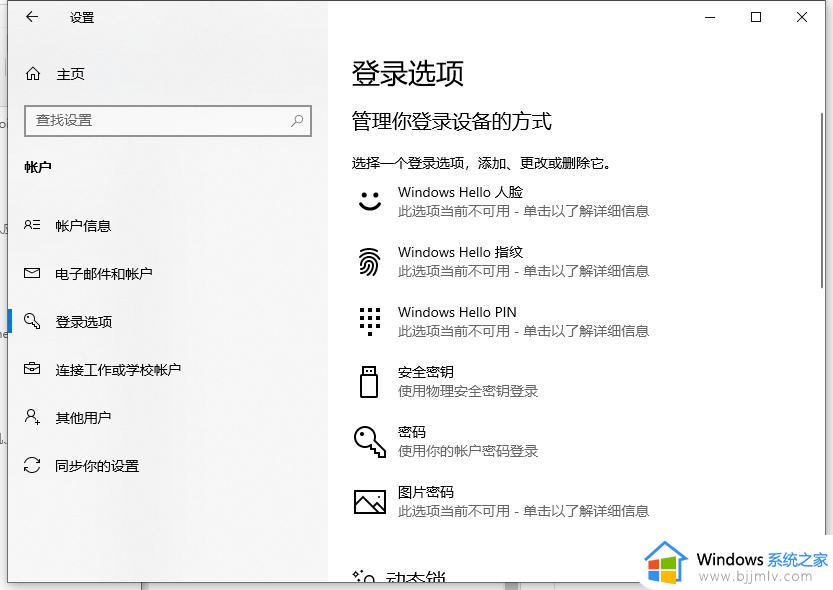Open the 主页 home icon

click(x=33, y=74)
